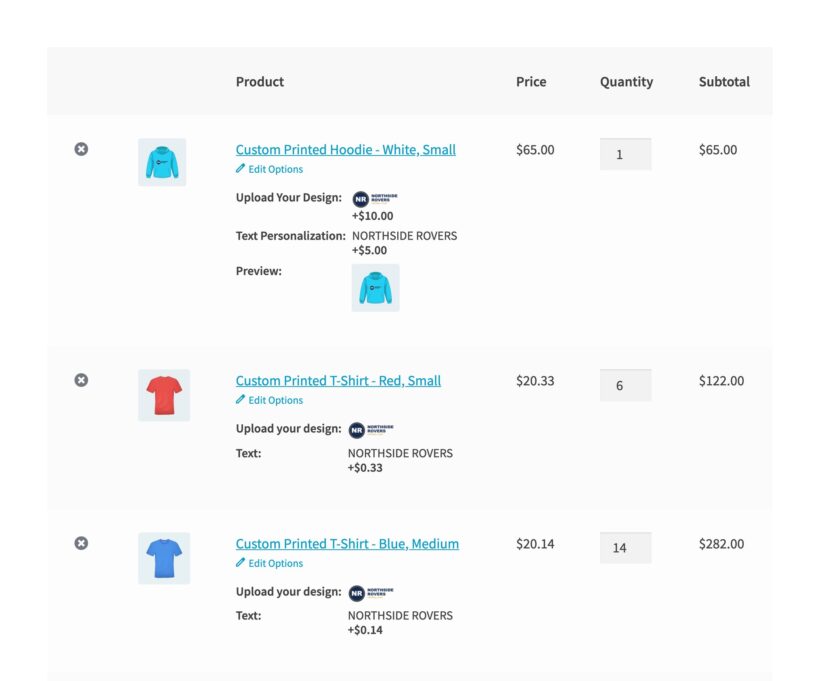Select the hoodie's $65.00 subtotal

tap(718, 150)
